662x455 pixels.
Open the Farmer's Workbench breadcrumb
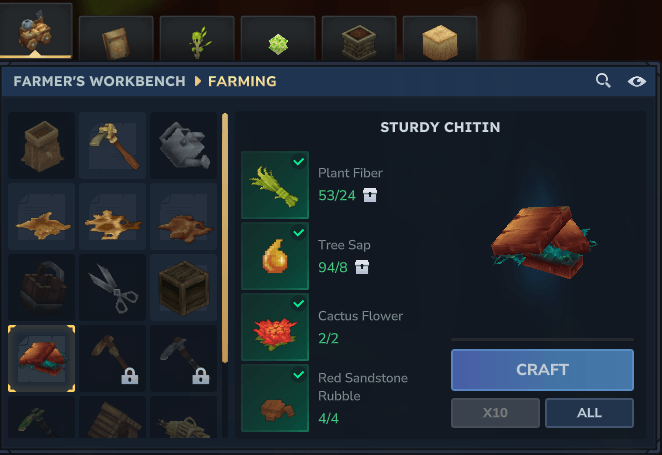point(99,81)
